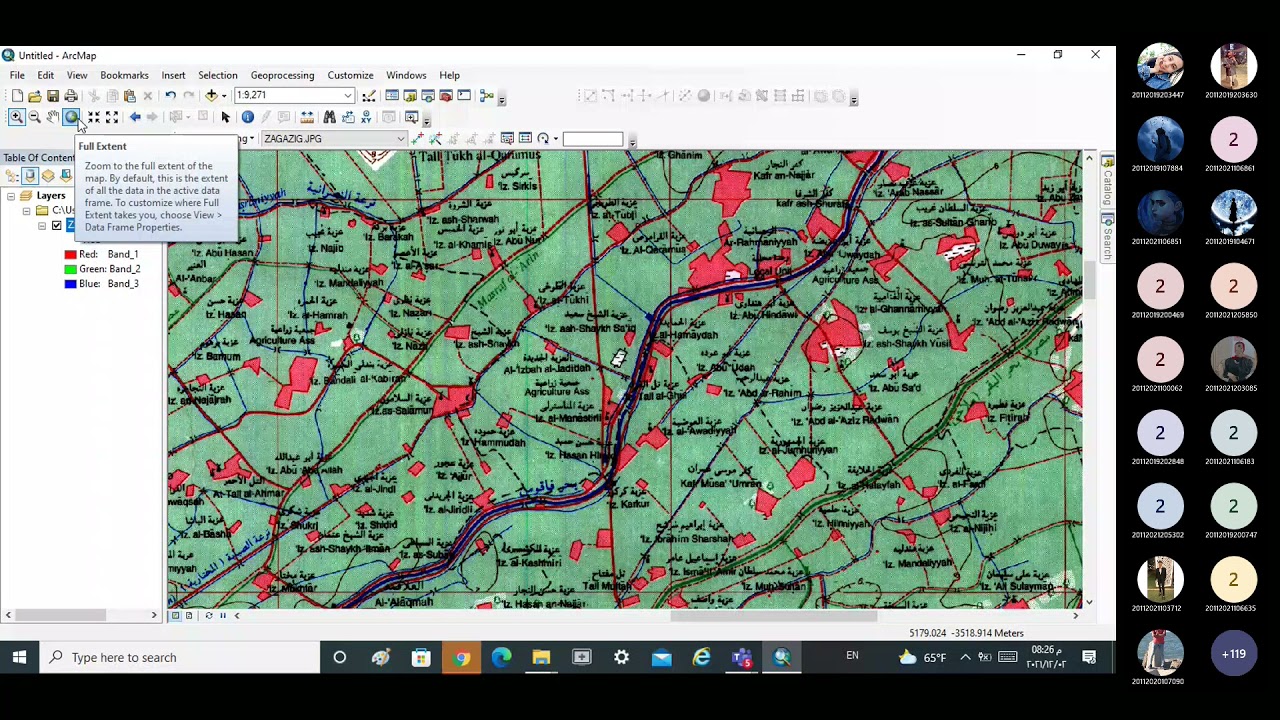Print the map
The height and width of the screenshot is (720, 1280).
click(71, 96)
